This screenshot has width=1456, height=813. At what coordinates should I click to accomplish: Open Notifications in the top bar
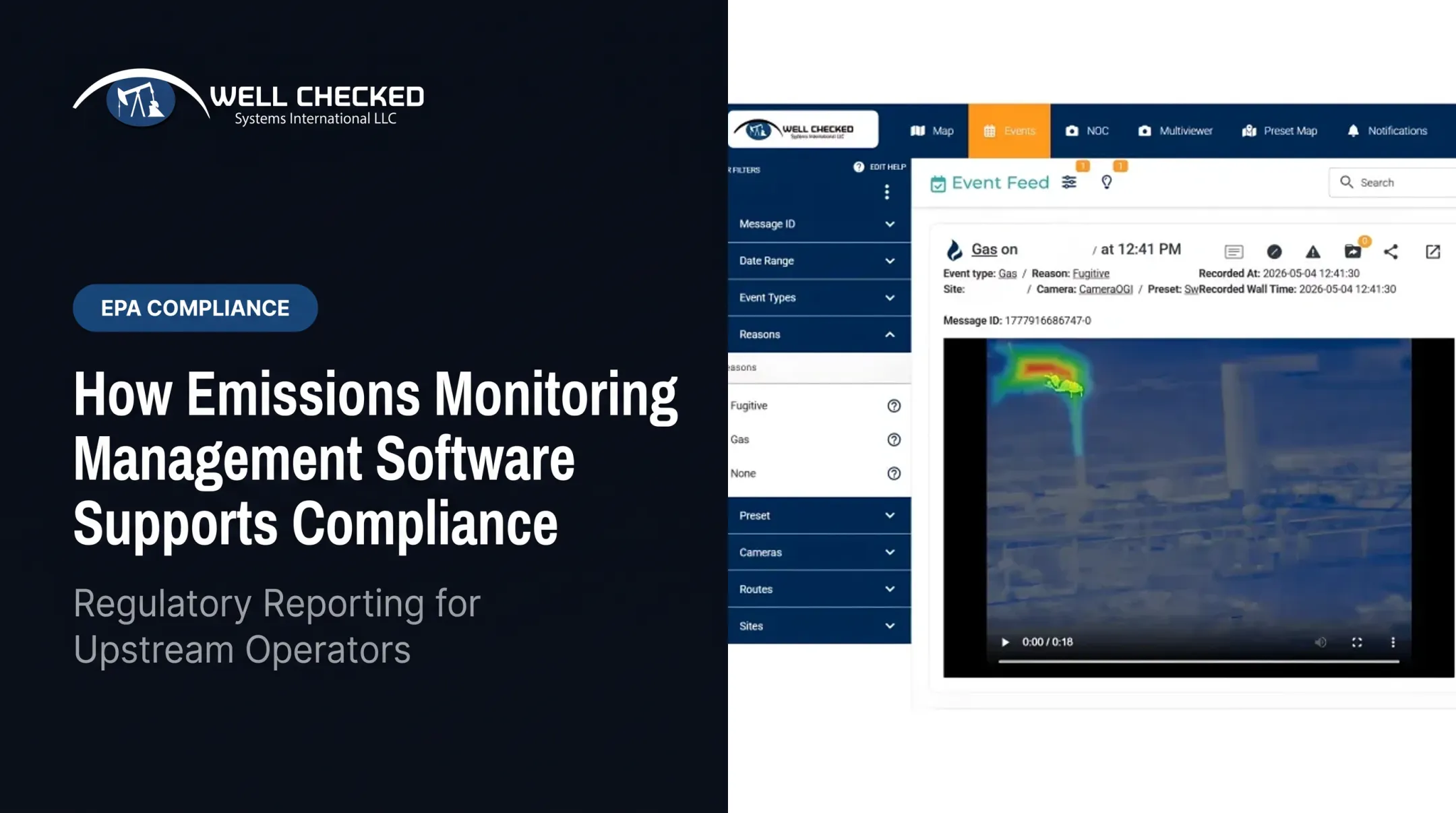1387,131
